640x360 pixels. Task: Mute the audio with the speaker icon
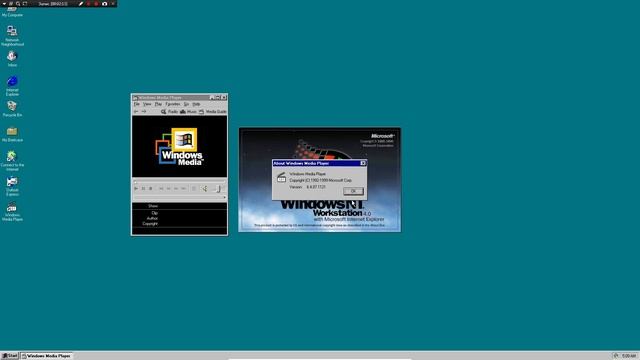(x=204, y=189)
